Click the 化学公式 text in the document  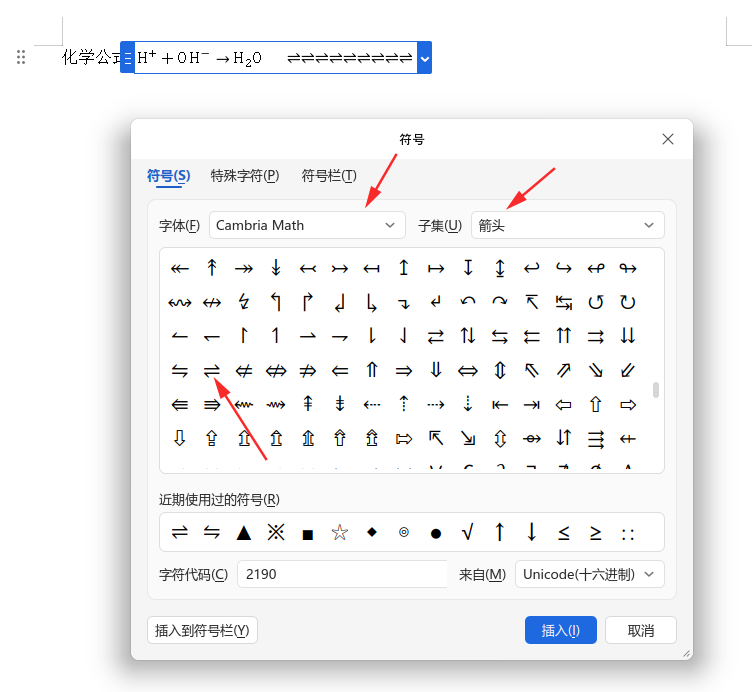pyautogui.click(x=91, y=57)
